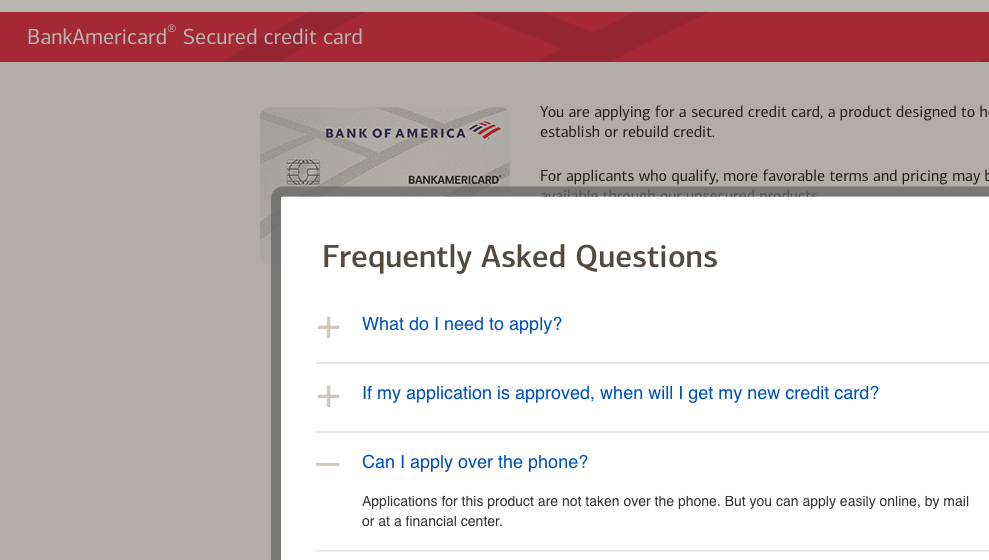The width and height of the screenshot is (989, 560).
Task: Click the "BANKAMERICARD" label on the card
Action: coord(454,180)
